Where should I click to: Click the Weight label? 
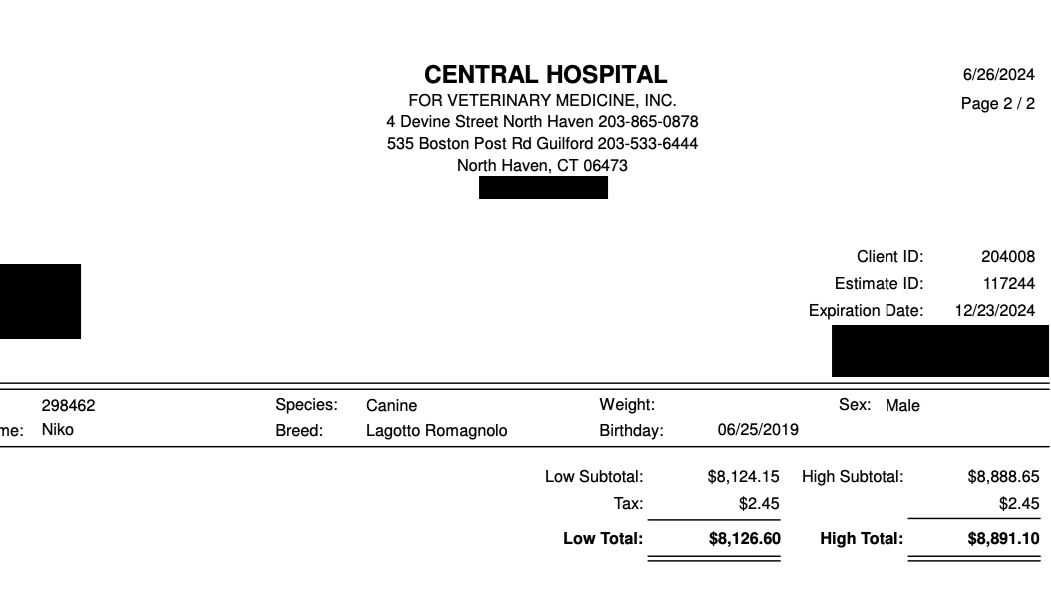(x=627, y=405)
